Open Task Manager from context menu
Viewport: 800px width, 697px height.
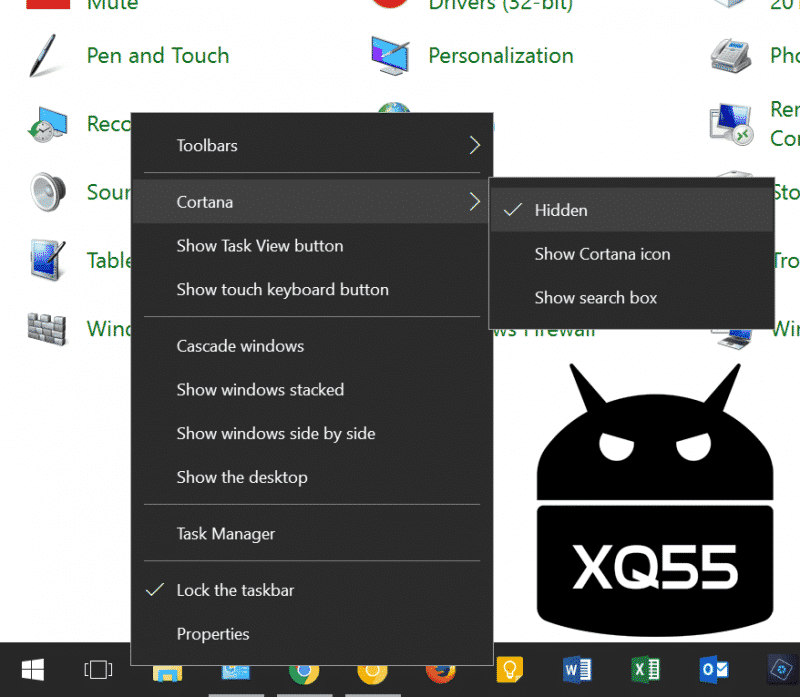tap(226, 534)
